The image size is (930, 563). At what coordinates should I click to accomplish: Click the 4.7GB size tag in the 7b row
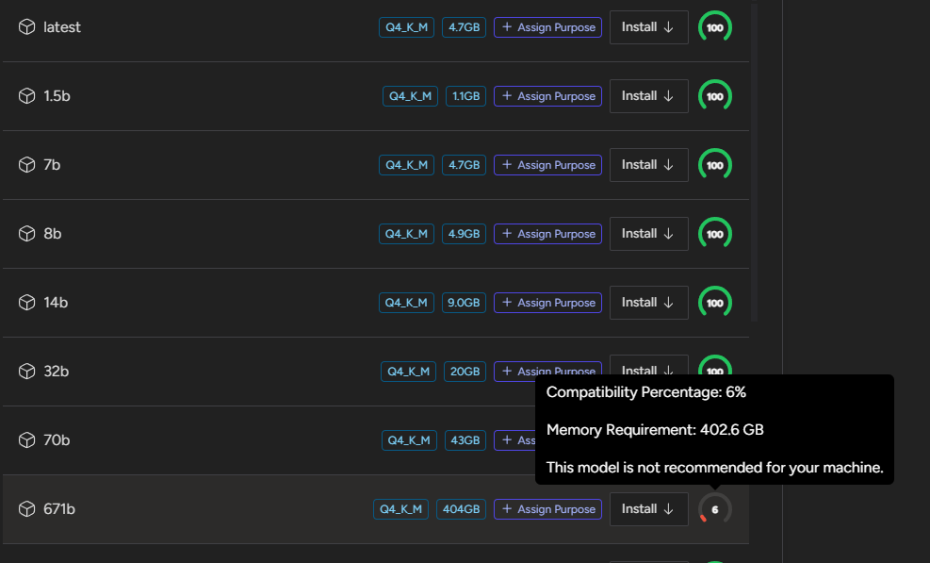464,165
